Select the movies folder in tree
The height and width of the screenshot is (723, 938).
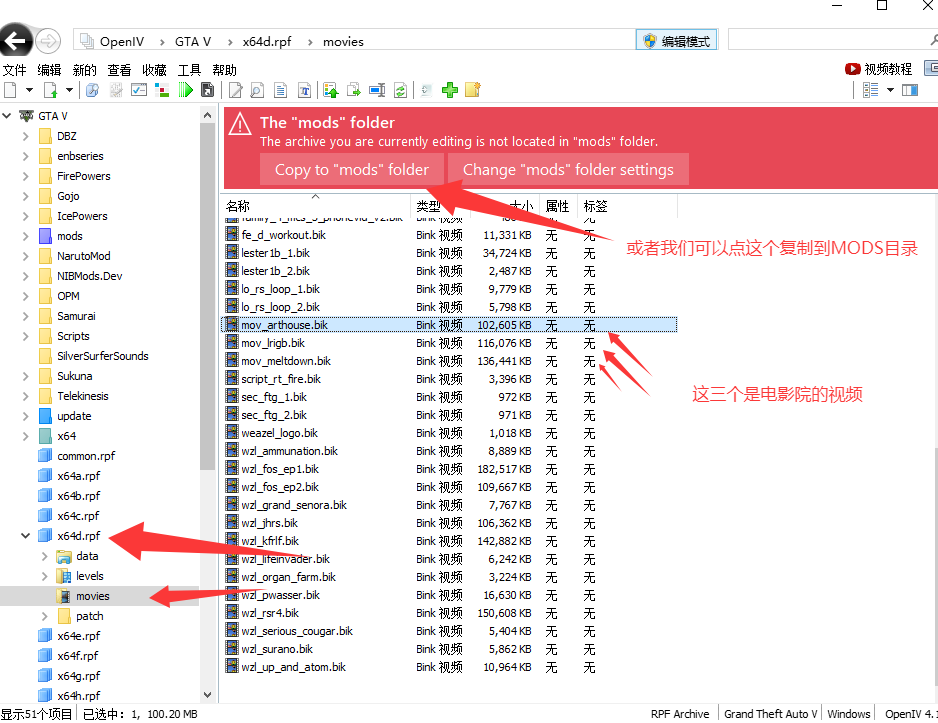tap(93, 596)
